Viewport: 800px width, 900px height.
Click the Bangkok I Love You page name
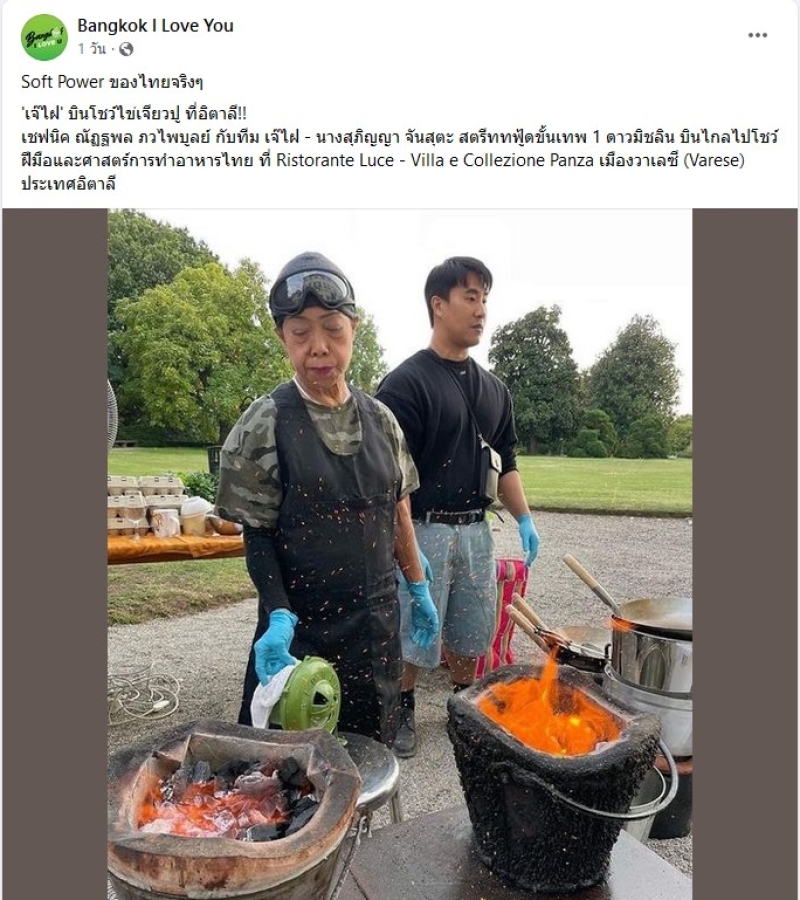pos(155,26)
